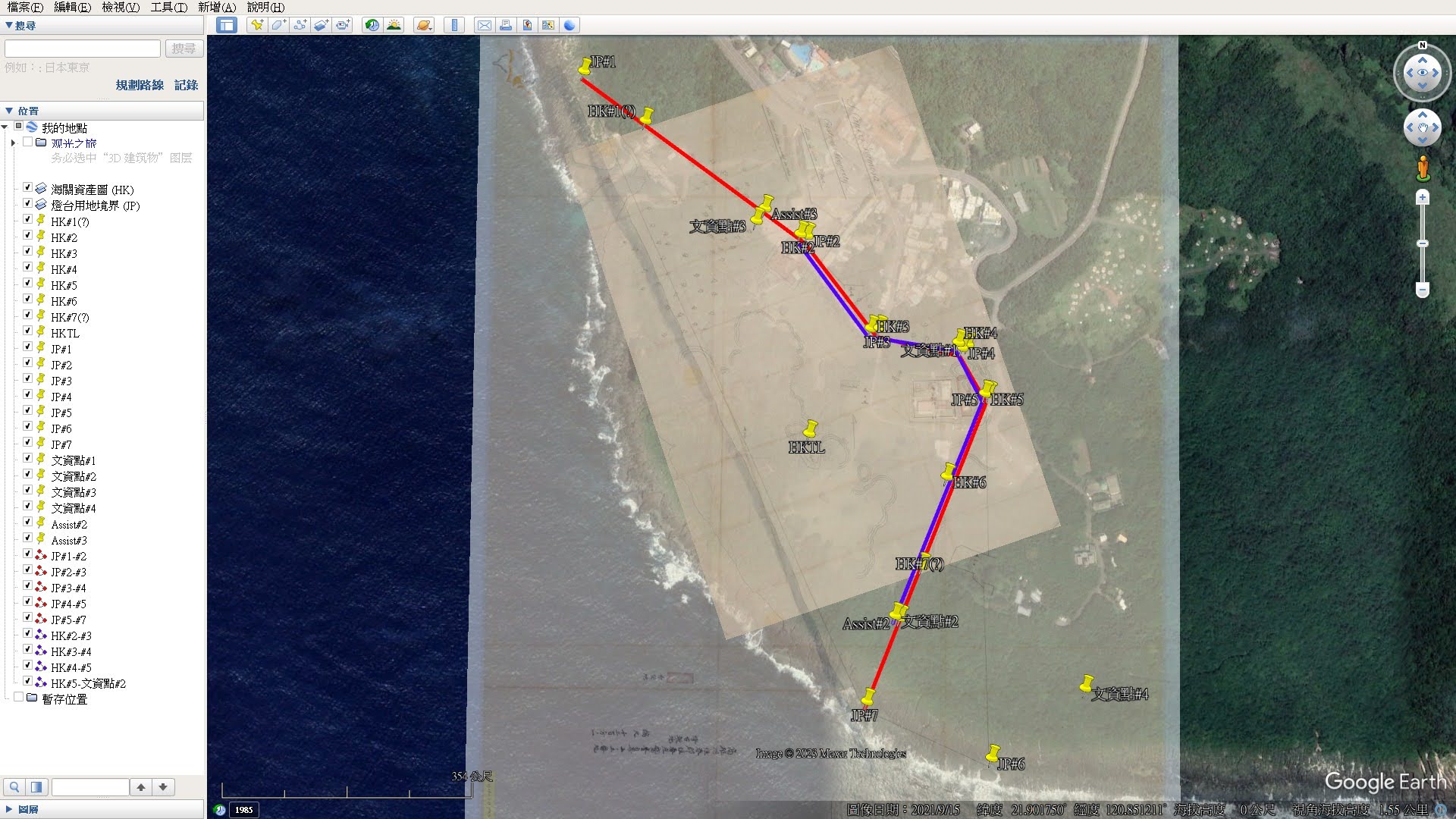Select the Add Polygon tool
Viewport: 1456px width, 819px height.
tap(278, 25)
